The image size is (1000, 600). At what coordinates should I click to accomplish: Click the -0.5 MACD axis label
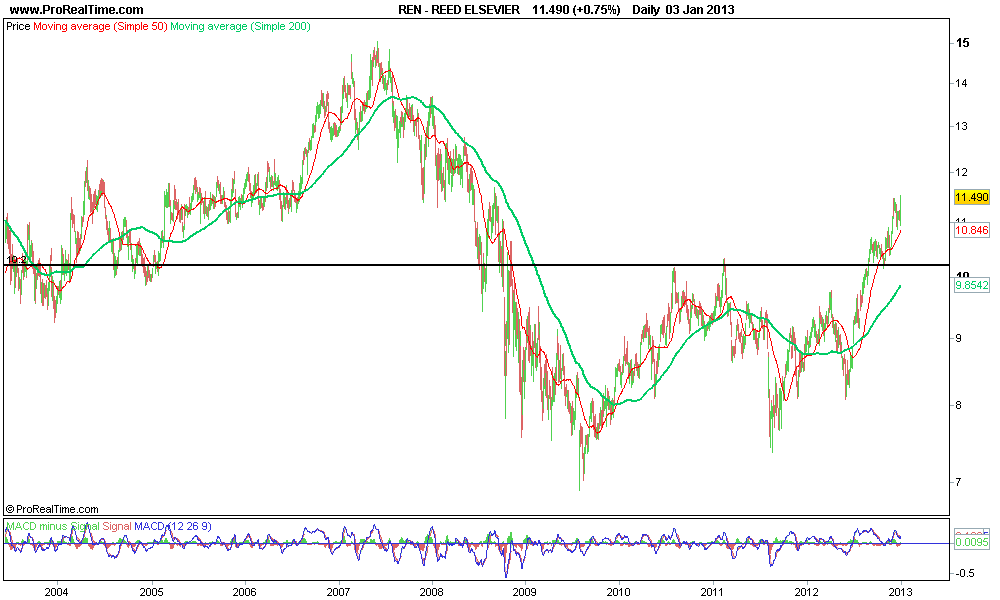pos(964,573)
